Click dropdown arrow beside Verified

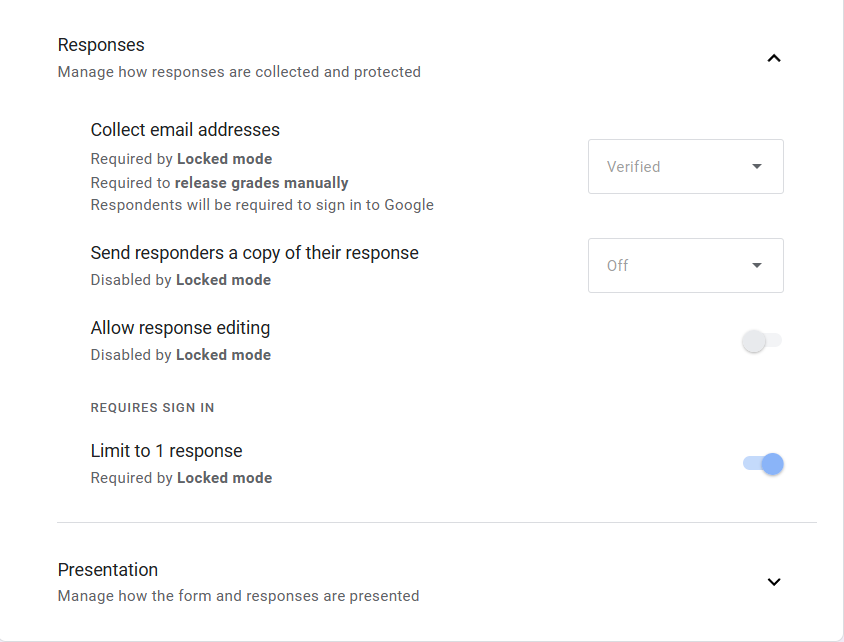click(x=757, y=166)
